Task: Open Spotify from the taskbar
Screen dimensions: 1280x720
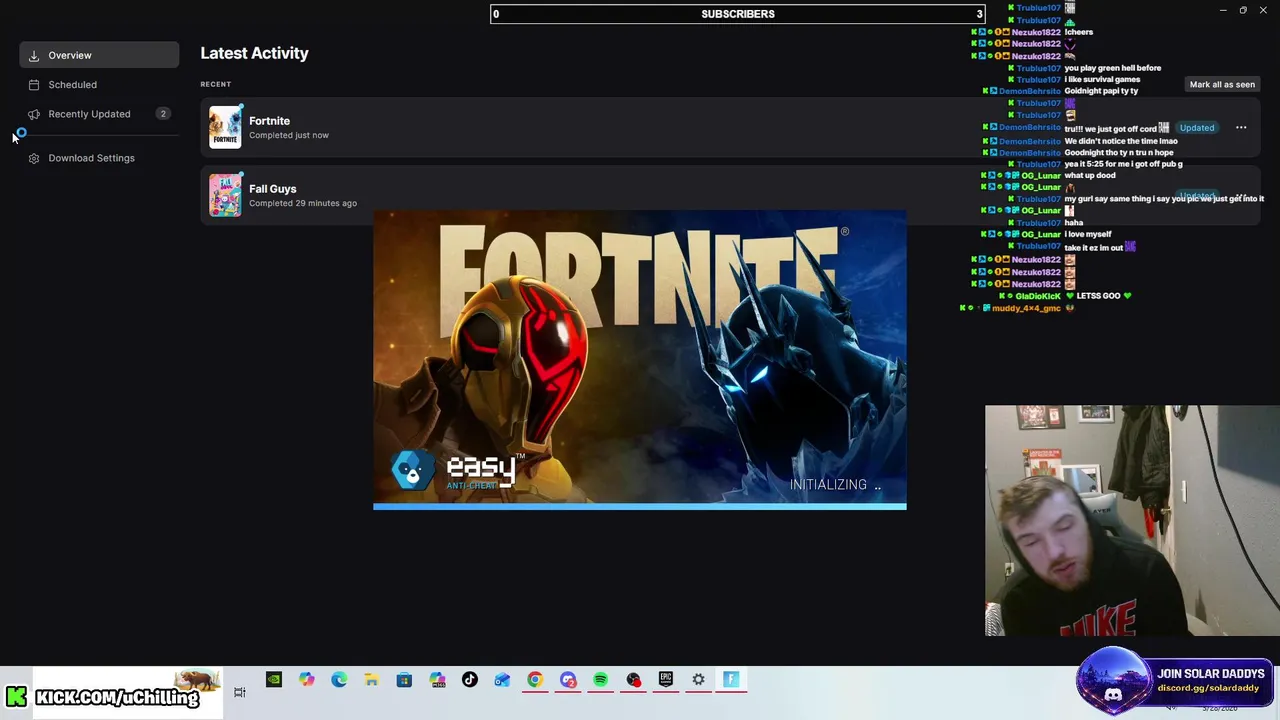Action: click(x=600, y=680)
